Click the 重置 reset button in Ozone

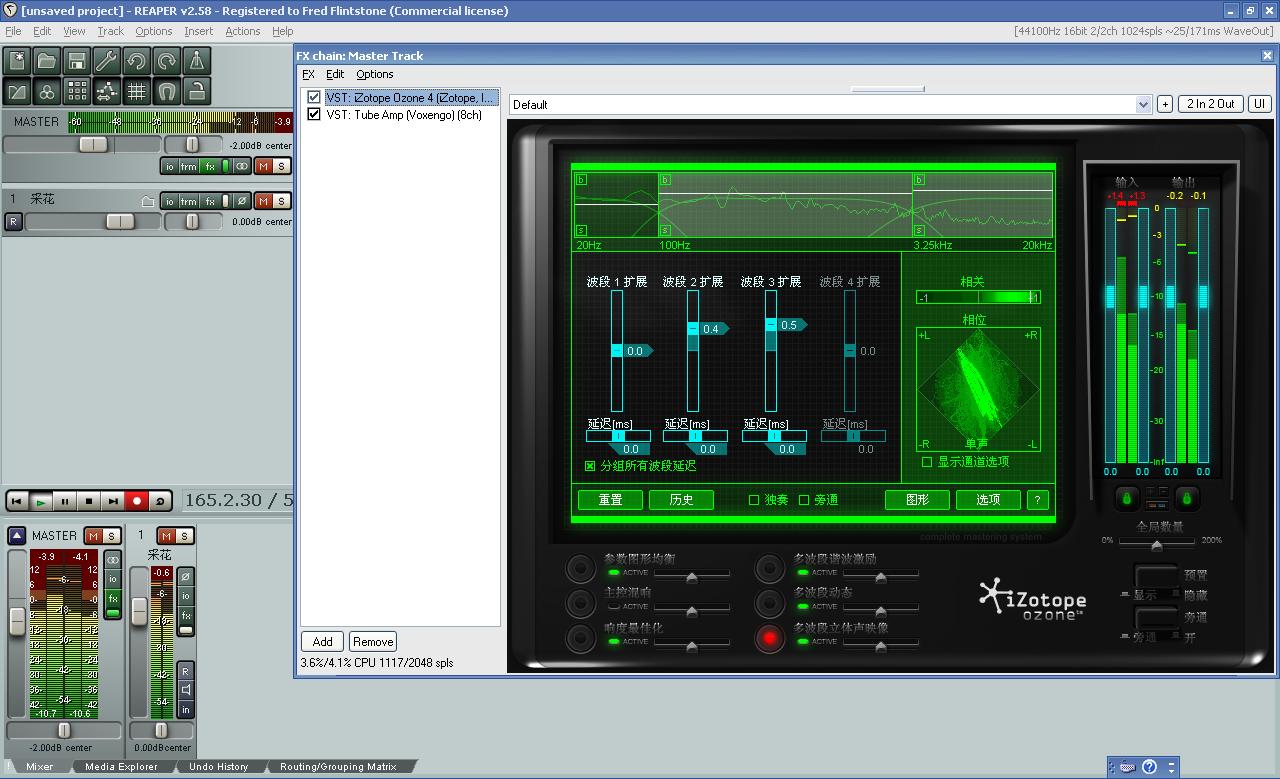[x=610, y=500]
